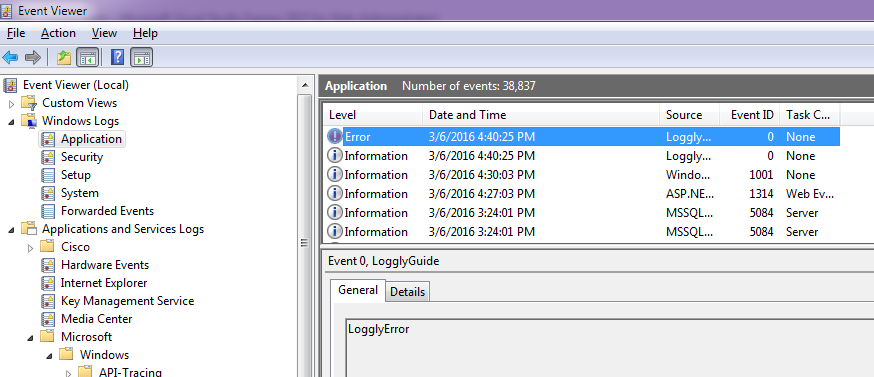Select the ASP.NET event 1314 row
Image resolution: width=874 pixels, height=377 pixels.
(x=582, y=194)
